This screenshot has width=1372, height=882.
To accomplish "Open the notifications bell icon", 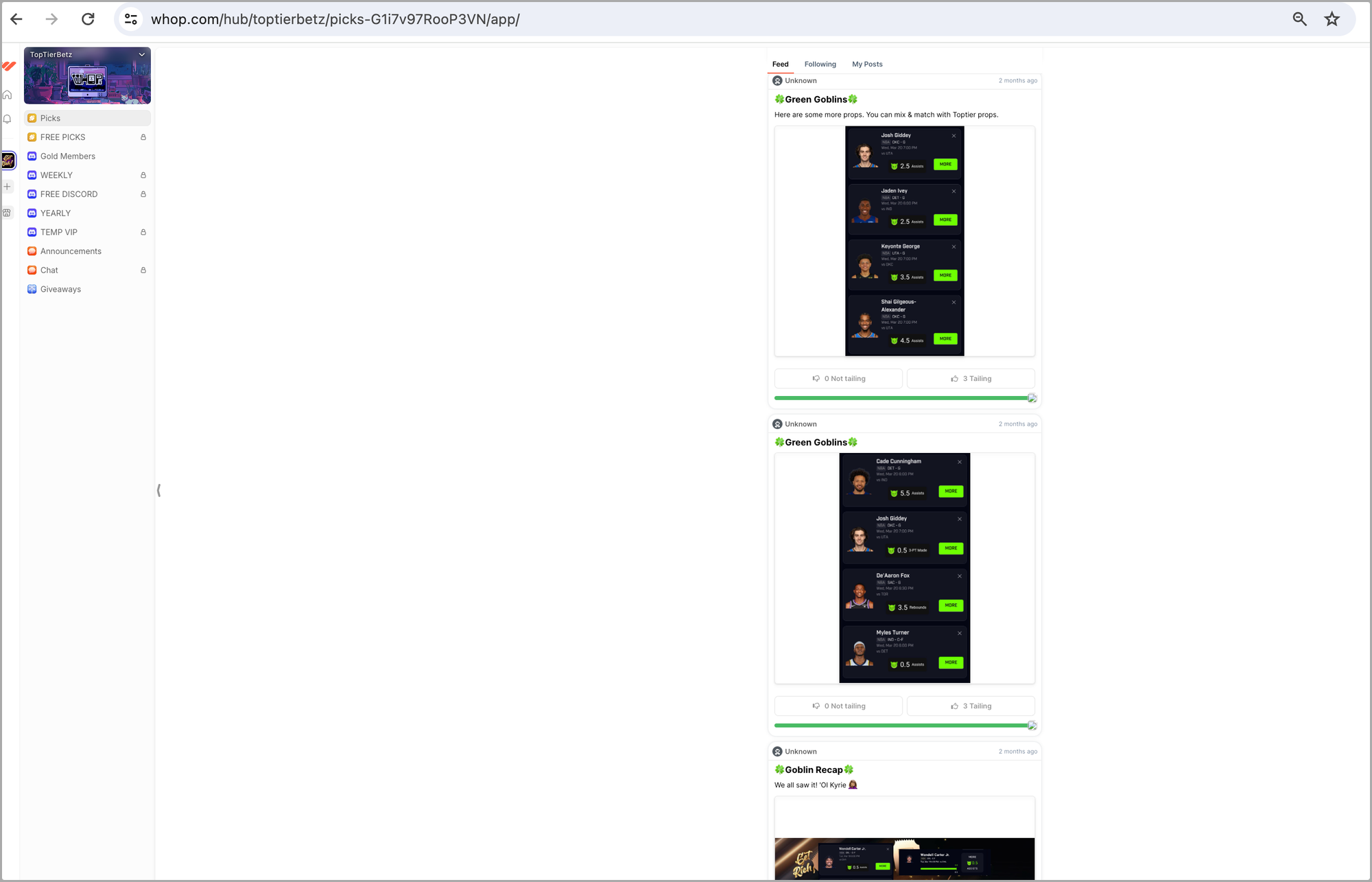I will [8, 119].
